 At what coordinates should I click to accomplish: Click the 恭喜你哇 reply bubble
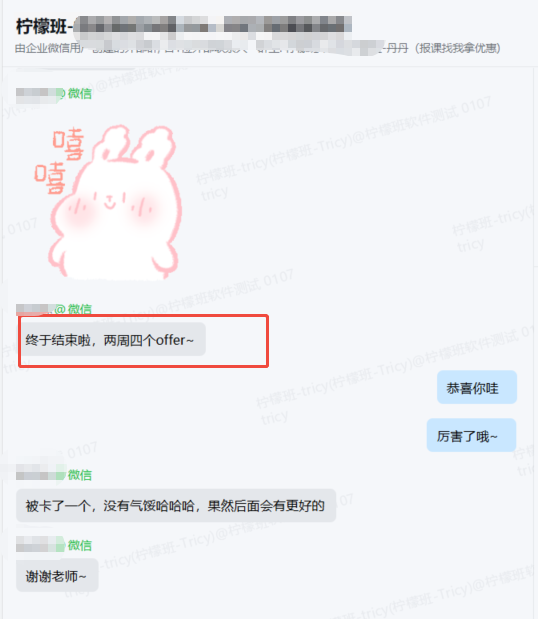pyautogui.click(x=477, y=387)
